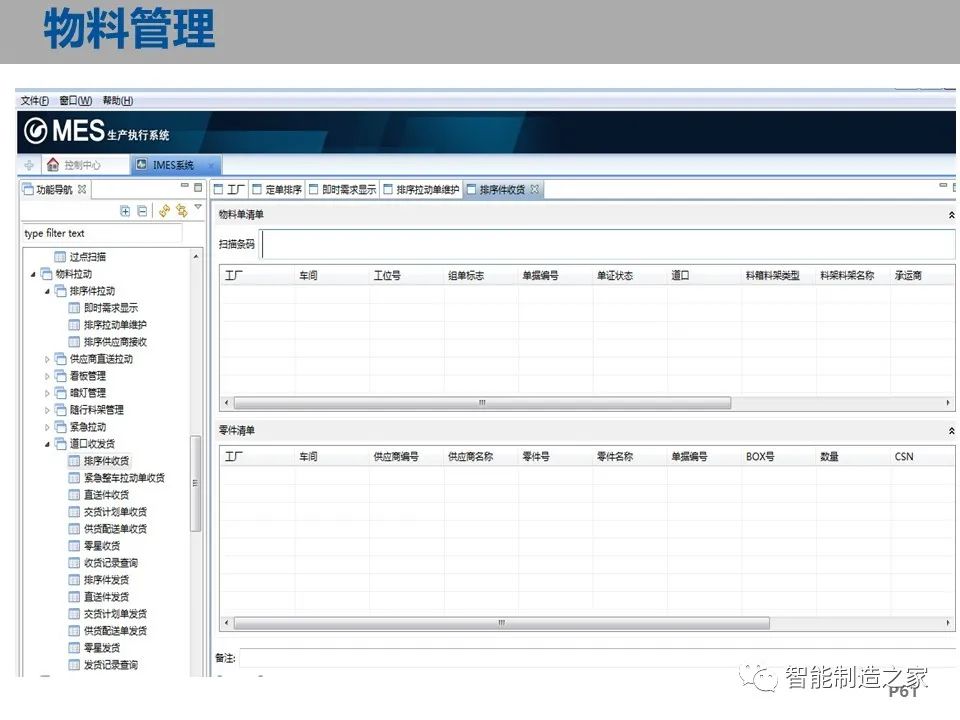Switch to the 即时需求显示 editor tab

343,190
